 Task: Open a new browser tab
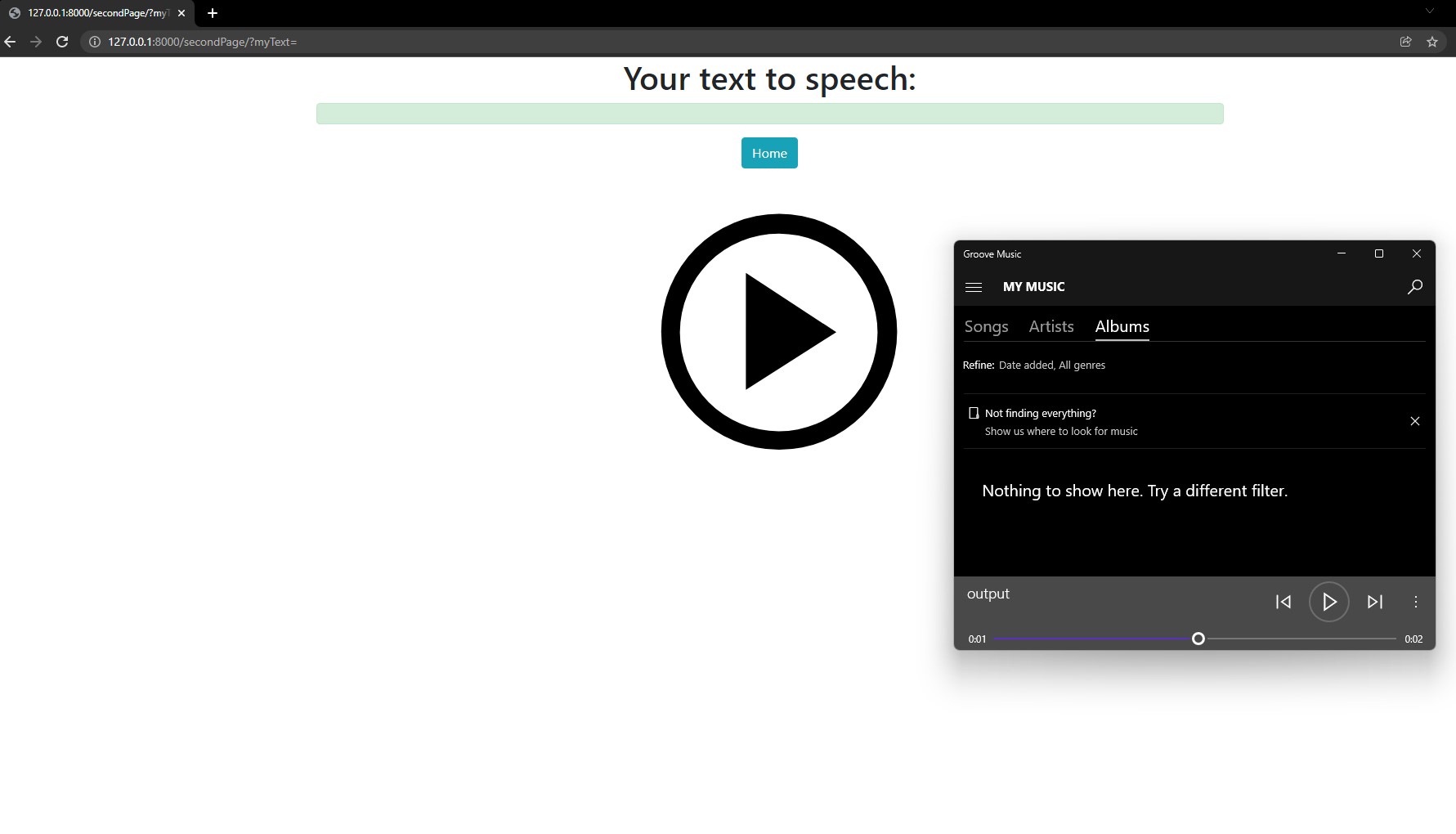pyautogui.click(x=213, y=13)
